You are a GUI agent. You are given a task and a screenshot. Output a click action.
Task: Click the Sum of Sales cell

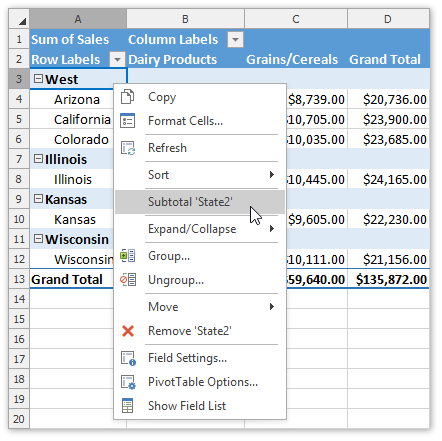tap(78, 39)
